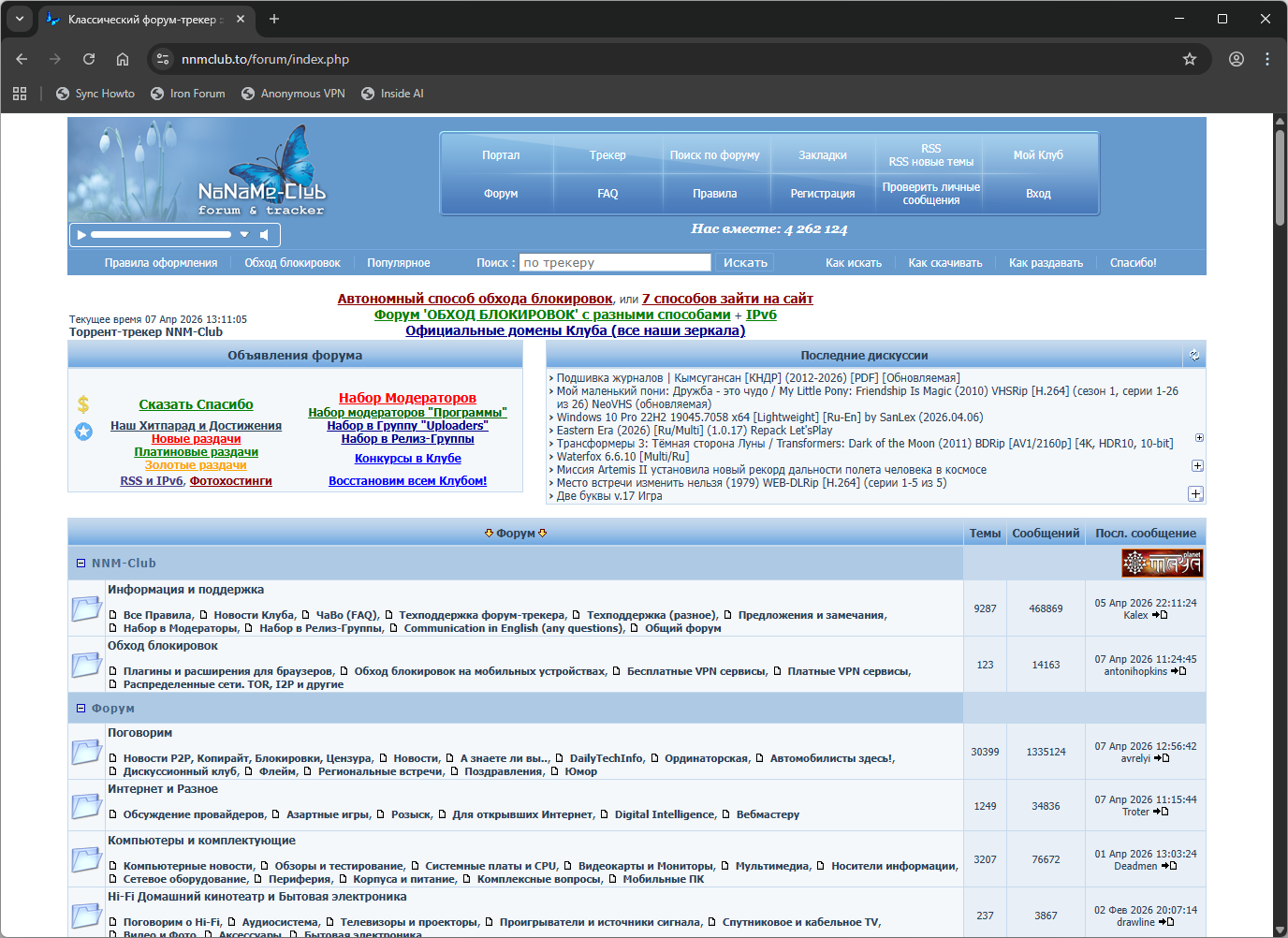This screenshot has width=1288, height=938.
Task: Open audio player dropdown triangle
Action: point(244,235)
